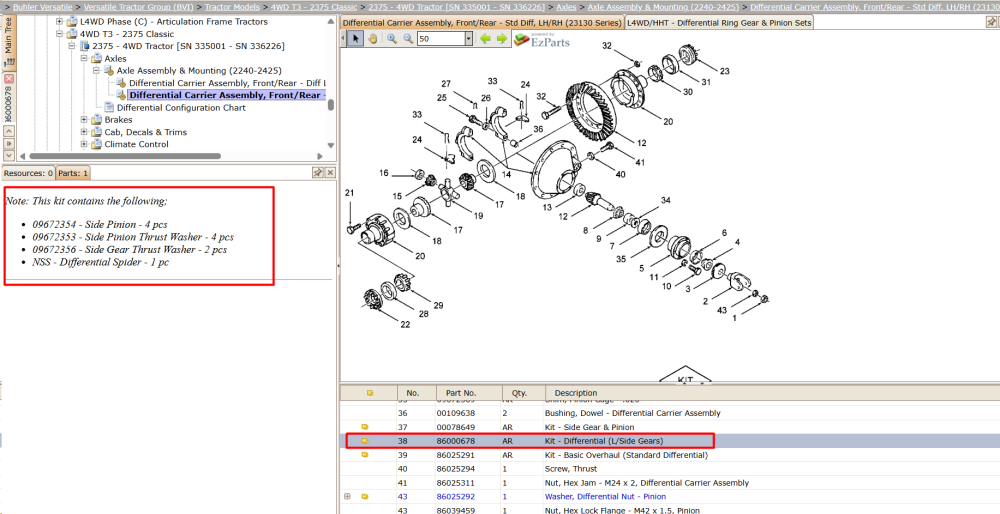Activate the hand pan tool
Viewport: 1000px width, 514px height.
click(x=372, y=39)
